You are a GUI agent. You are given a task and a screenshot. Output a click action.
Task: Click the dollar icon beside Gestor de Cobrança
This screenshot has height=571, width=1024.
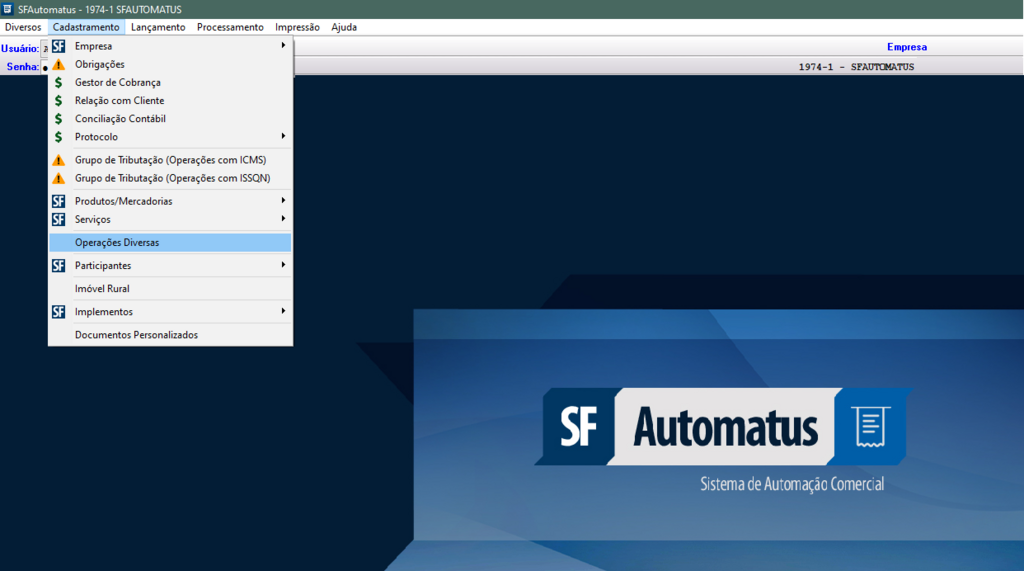[58, 83]
